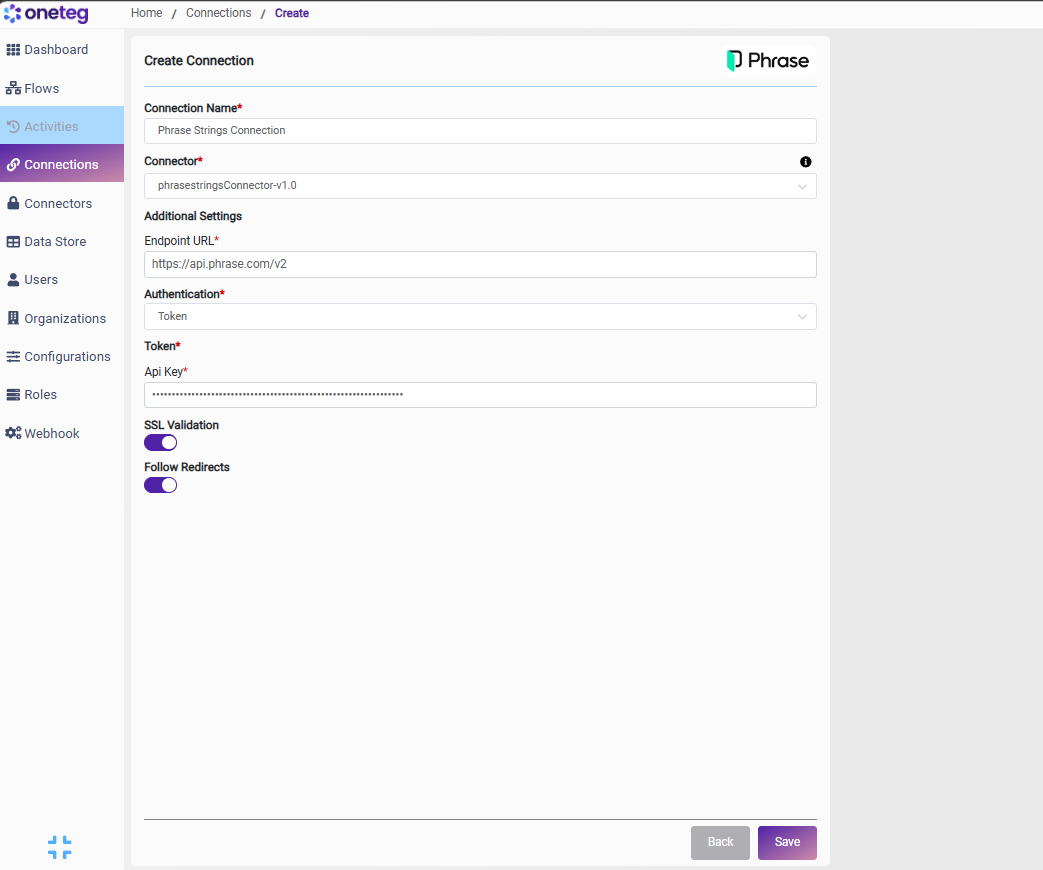Screen dimensions: 1043x870
Task: Click the Connectors lock icon
Action: pos(13,204)
